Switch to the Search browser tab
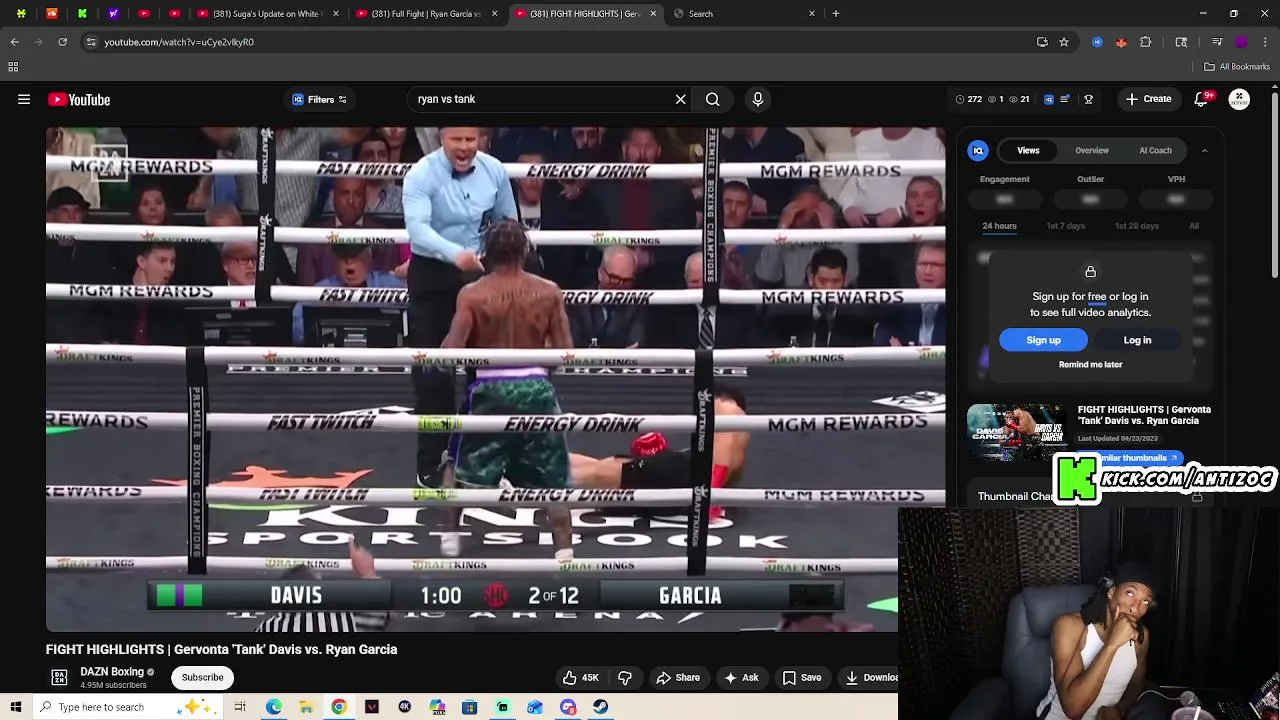 (x=745, y=14)
